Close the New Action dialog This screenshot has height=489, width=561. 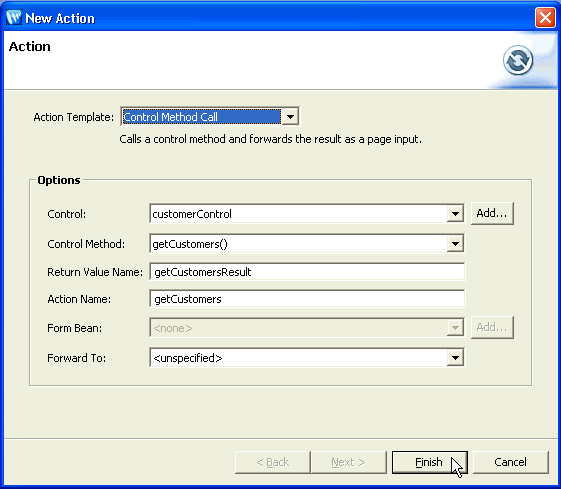coord(545,17)
